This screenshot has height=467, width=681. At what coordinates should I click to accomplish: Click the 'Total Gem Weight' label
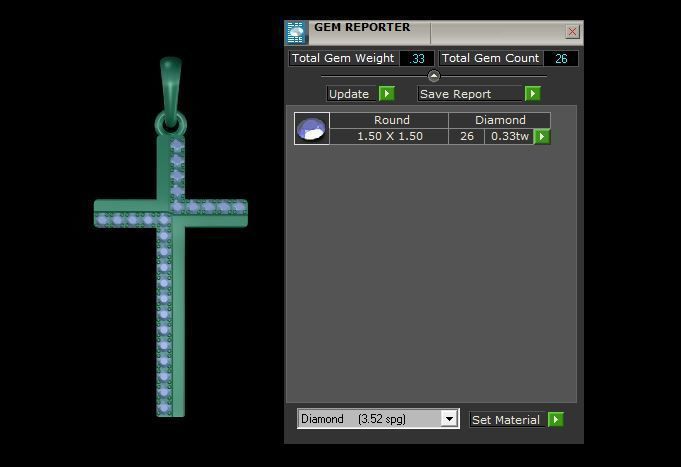tap(343, 58)
